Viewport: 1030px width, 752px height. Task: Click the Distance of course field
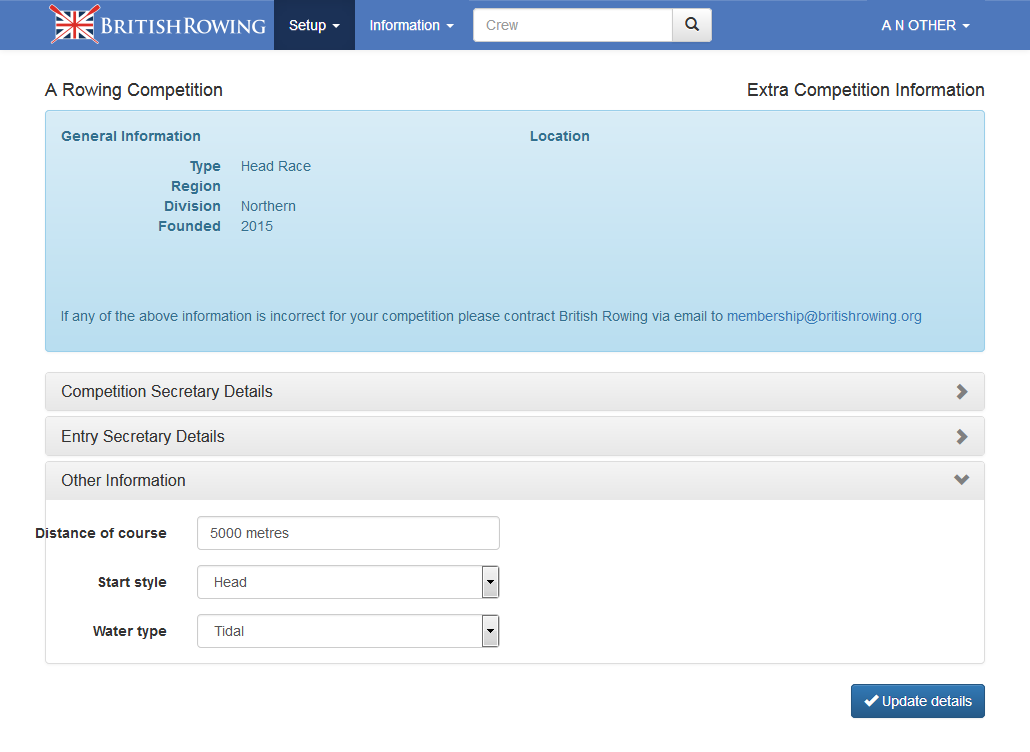pyautogui.click(x=348, y=533)
